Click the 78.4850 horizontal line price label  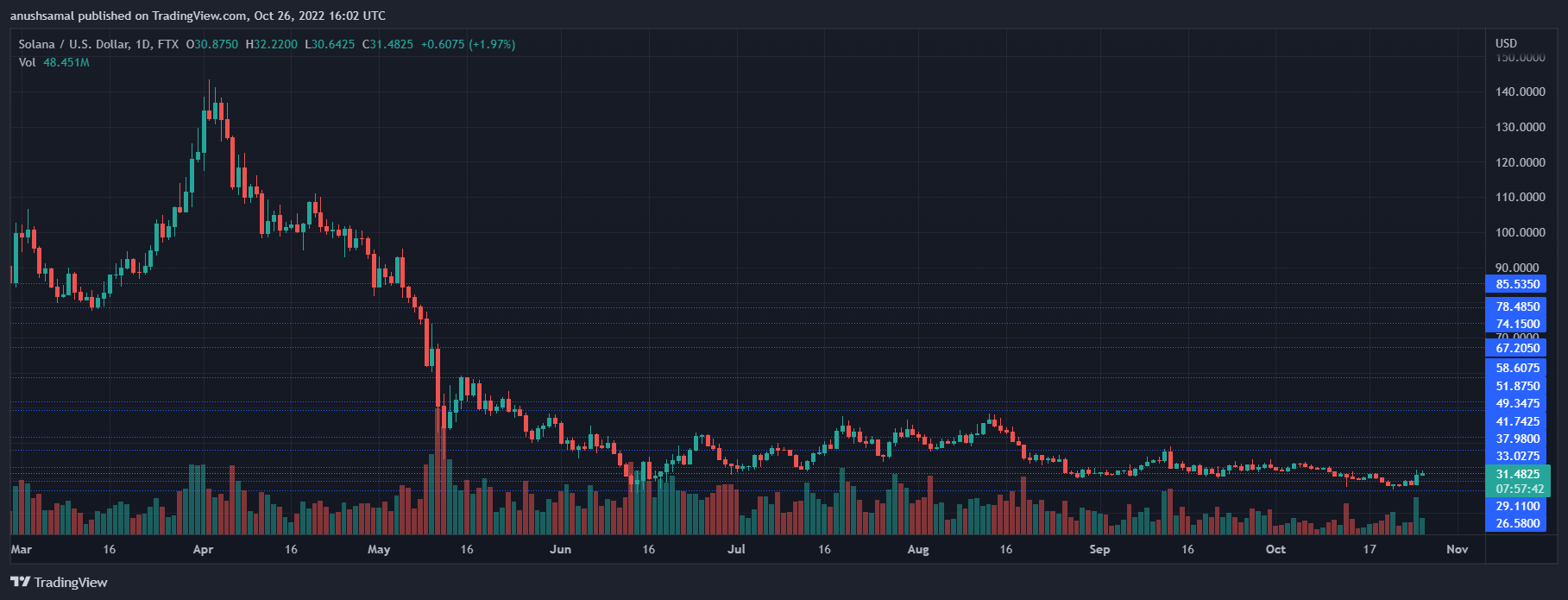(x=1517, y=306)
